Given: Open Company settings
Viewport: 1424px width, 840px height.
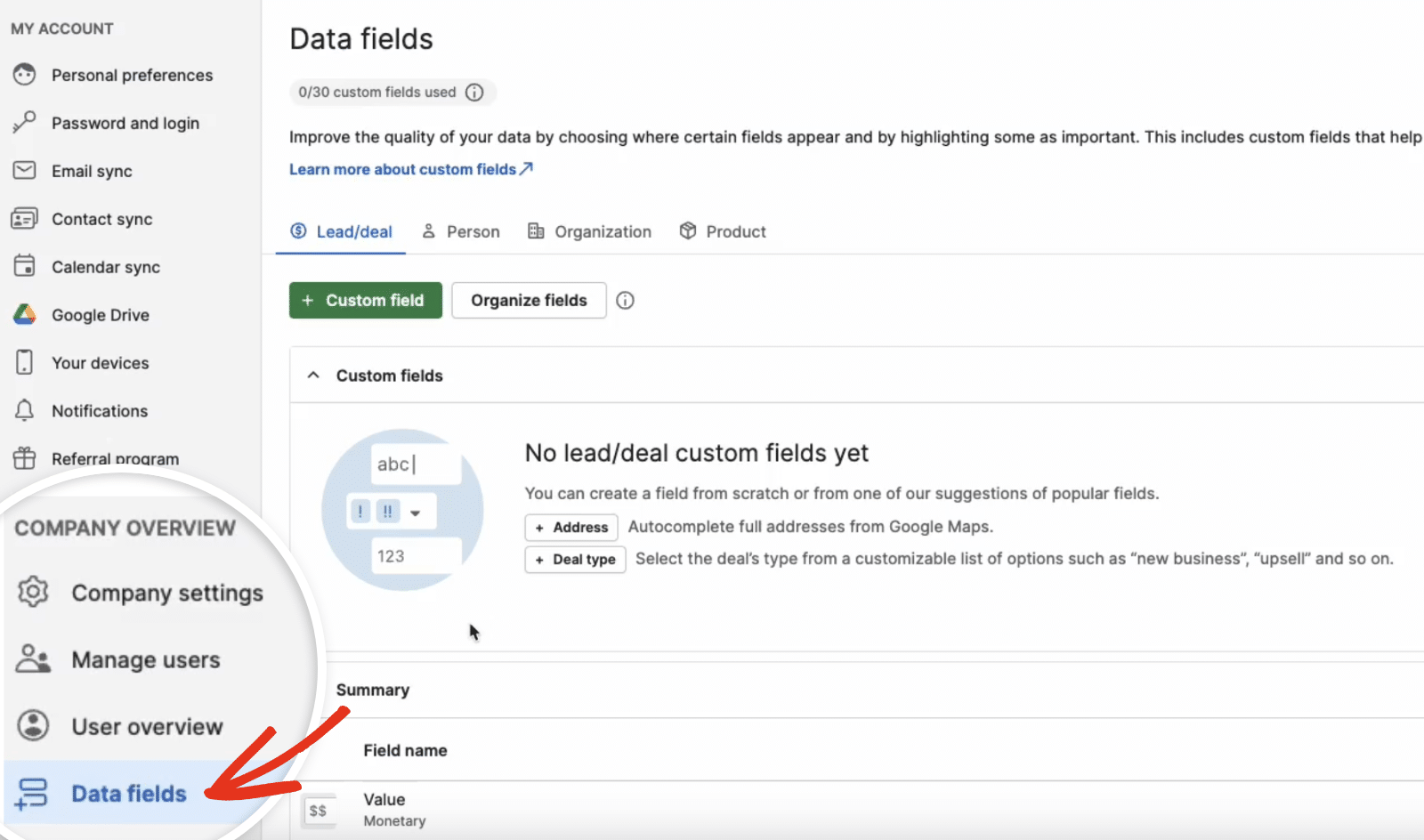Looking at the screenshot, I should coord(167,593).
